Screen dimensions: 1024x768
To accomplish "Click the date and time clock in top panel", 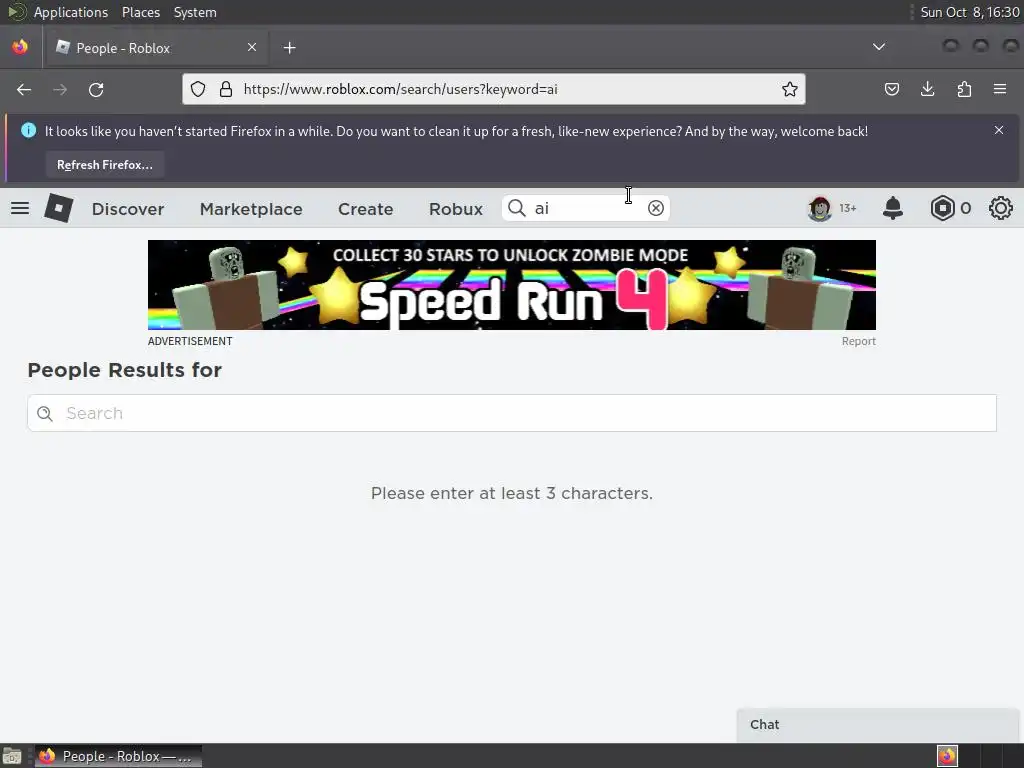I will point(970,12).
